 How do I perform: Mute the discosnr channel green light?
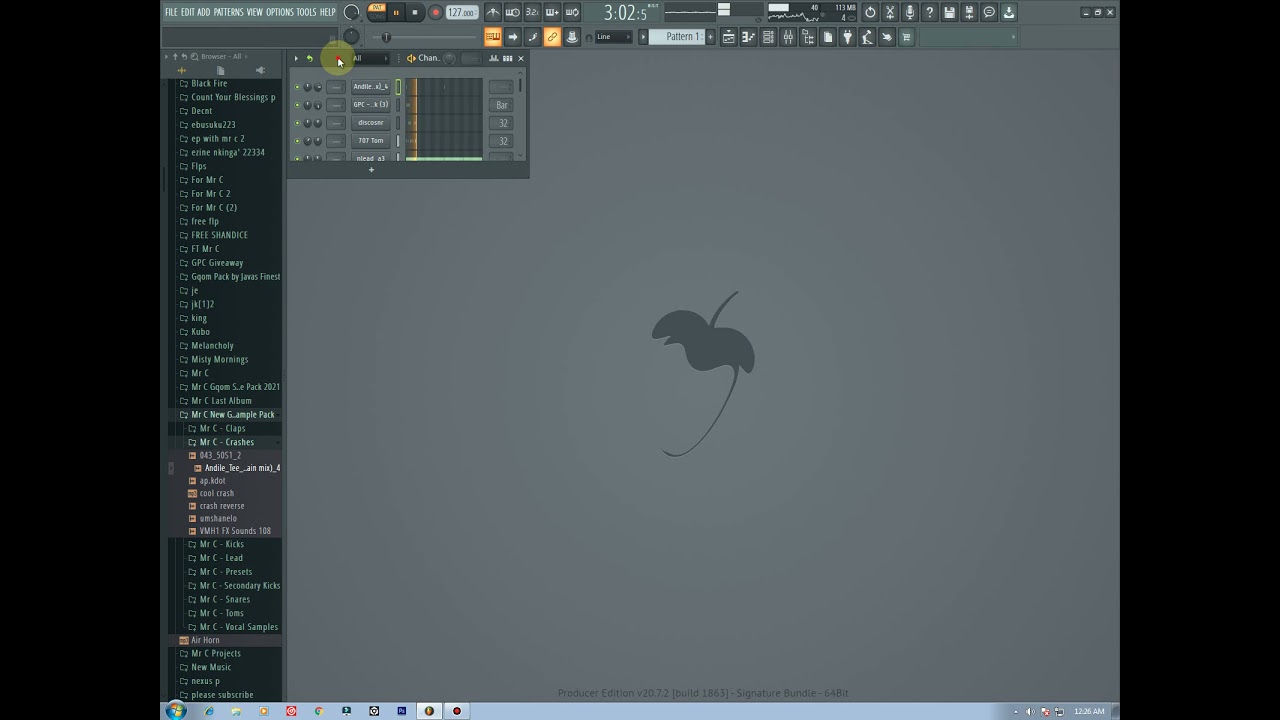click(297, 123)
